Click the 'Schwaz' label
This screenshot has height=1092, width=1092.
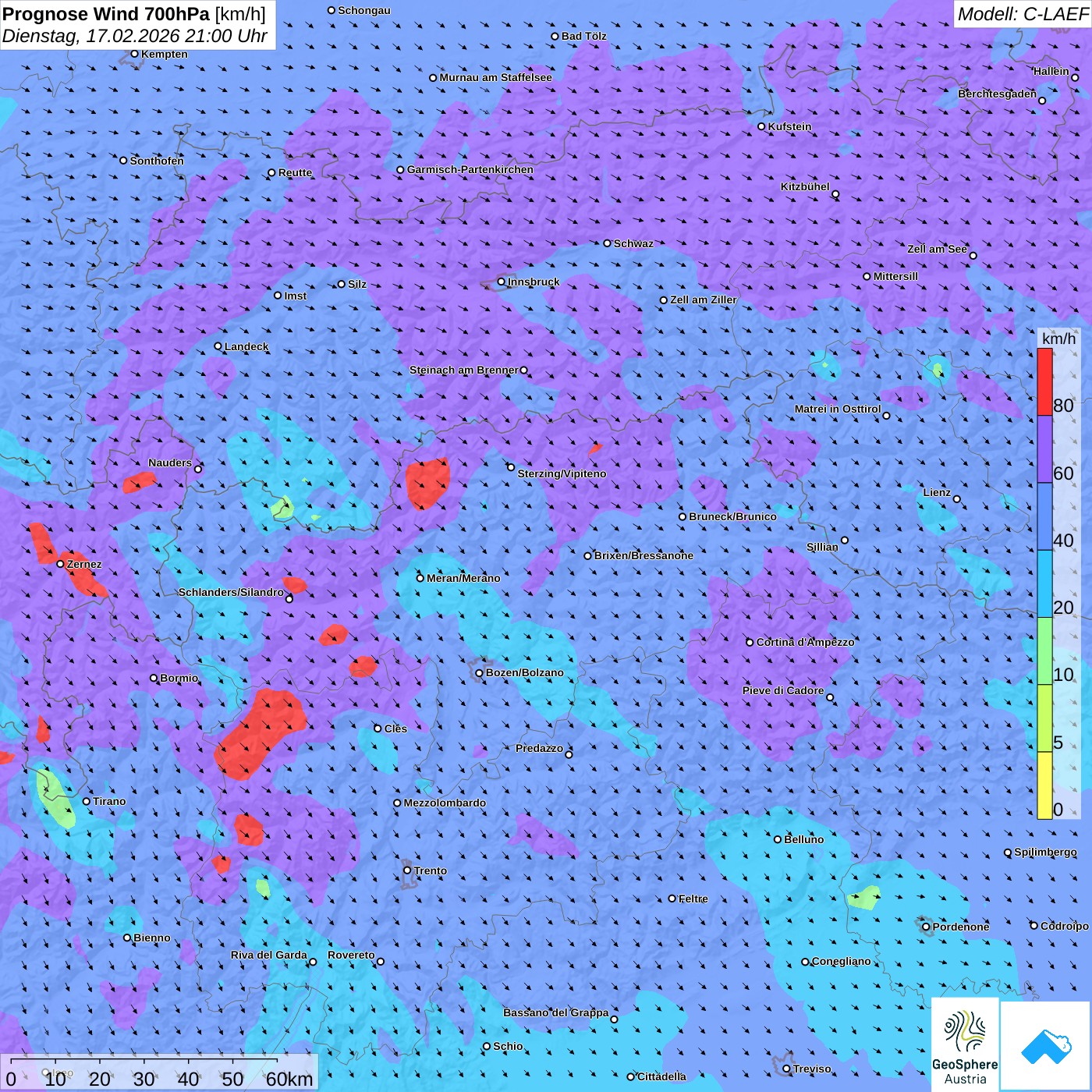(x=633, y=243)
